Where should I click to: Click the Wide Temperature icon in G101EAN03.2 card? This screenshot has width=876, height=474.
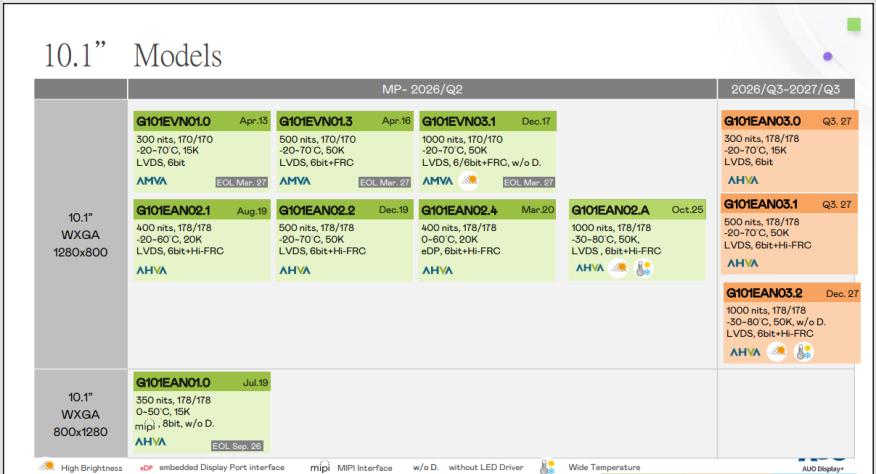(803, 352)
